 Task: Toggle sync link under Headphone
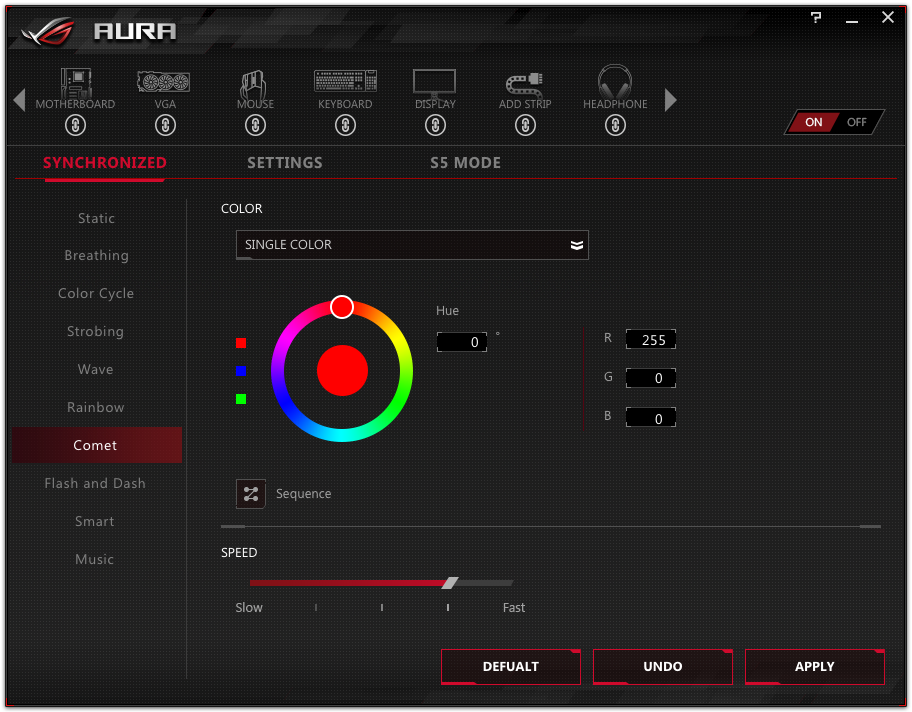click(615, 125)
